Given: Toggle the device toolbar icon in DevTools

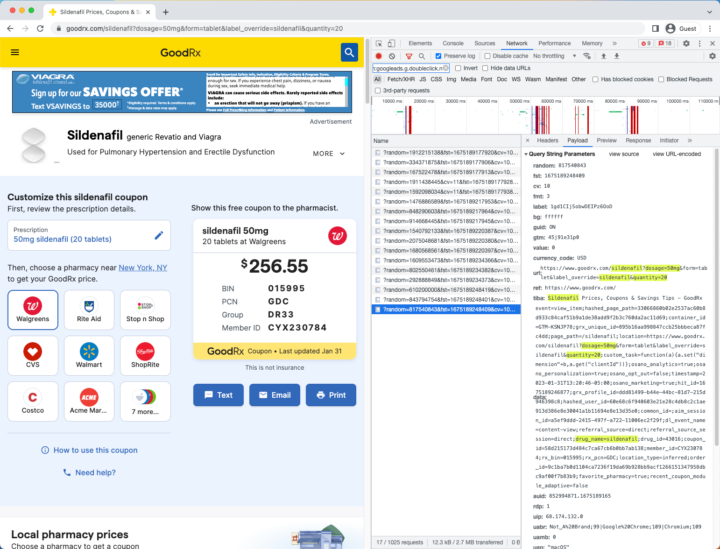Looking at the screenshot, I should coord(391,43).
